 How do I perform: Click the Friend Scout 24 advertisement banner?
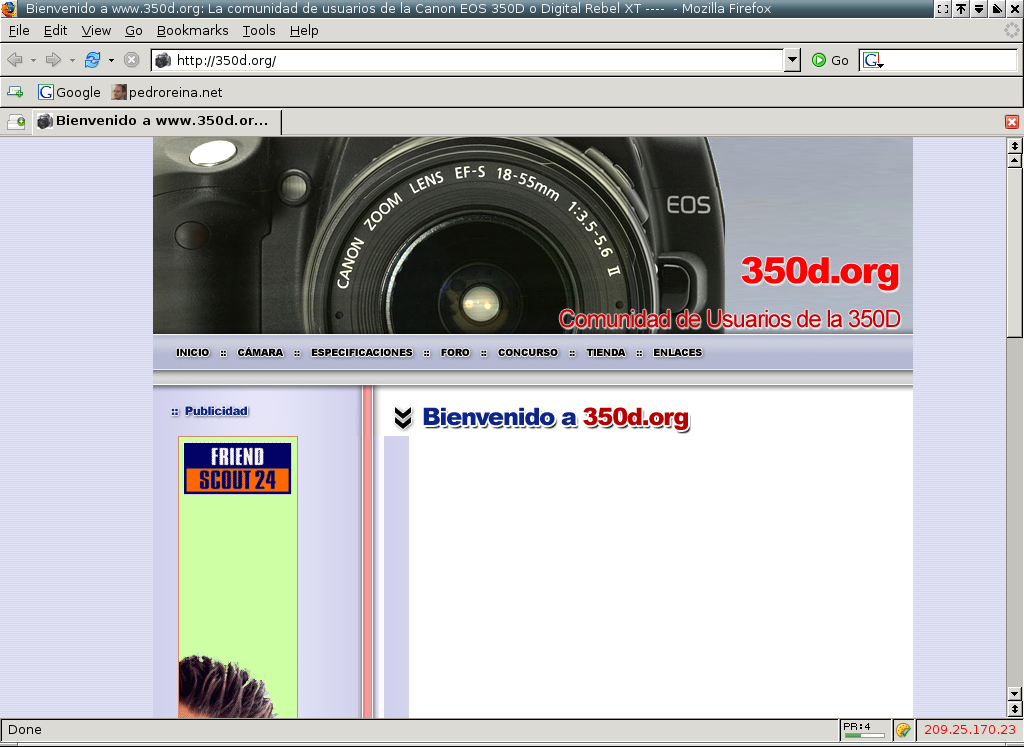click(238, 469)
